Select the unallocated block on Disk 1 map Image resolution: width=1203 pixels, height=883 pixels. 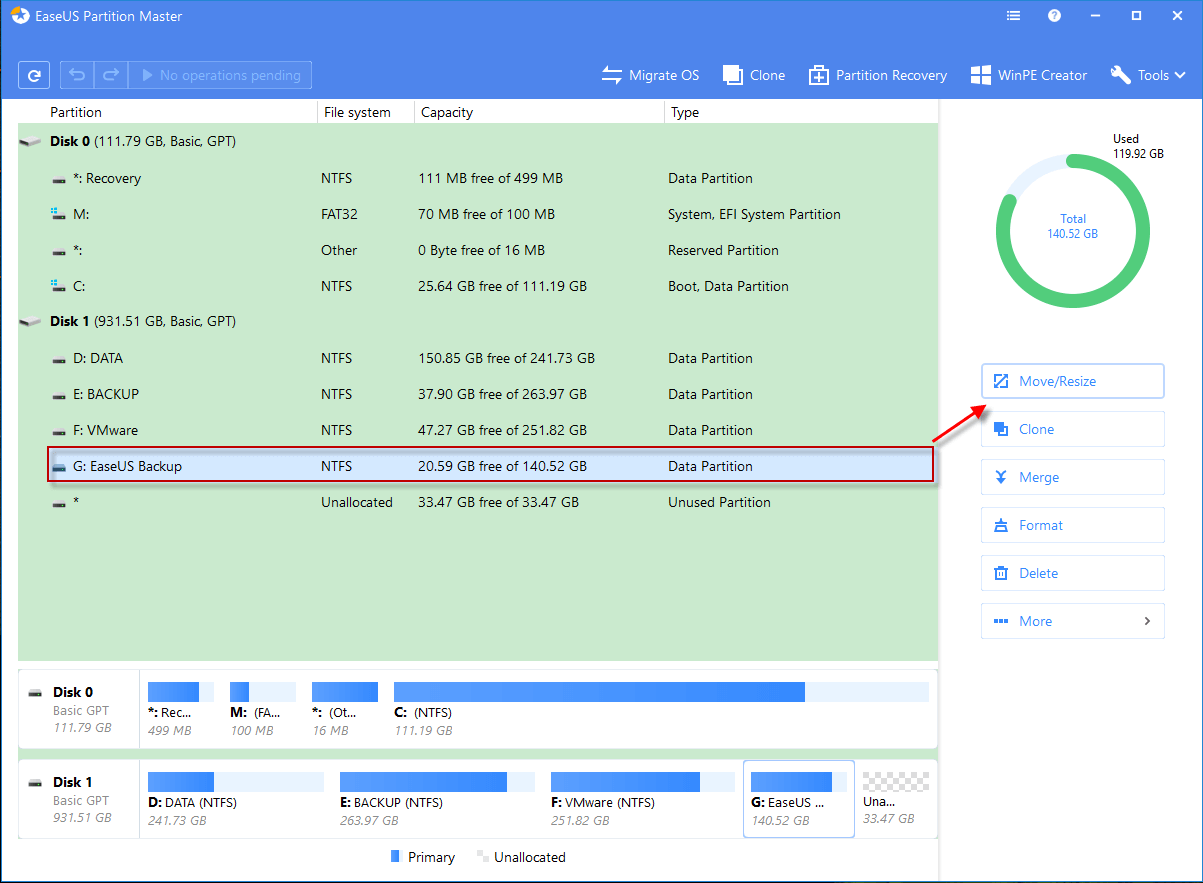pyautogui.click(x=895, y=798)
